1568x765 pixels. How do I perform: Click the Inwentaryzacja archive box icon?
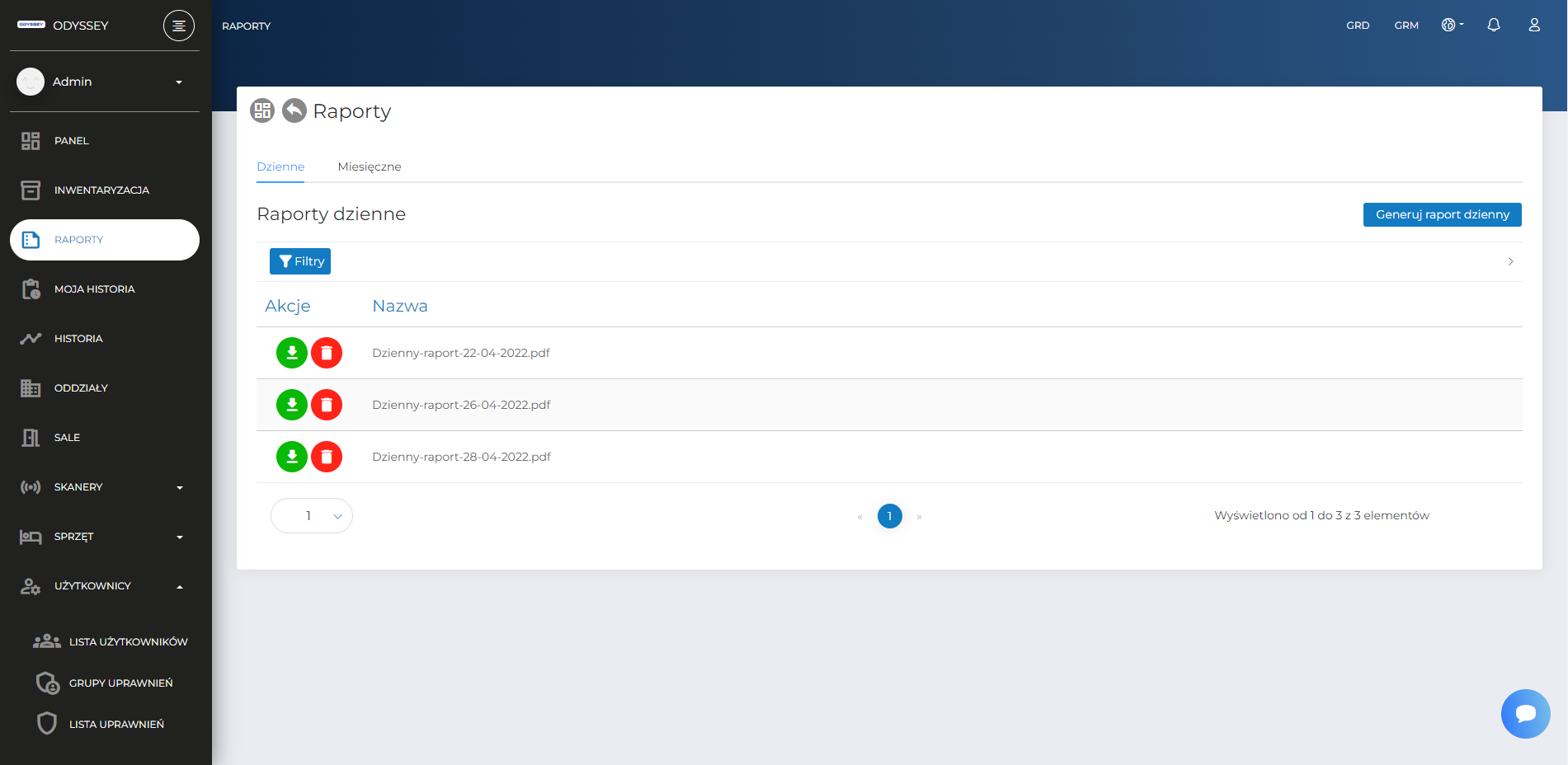[31, 190]
